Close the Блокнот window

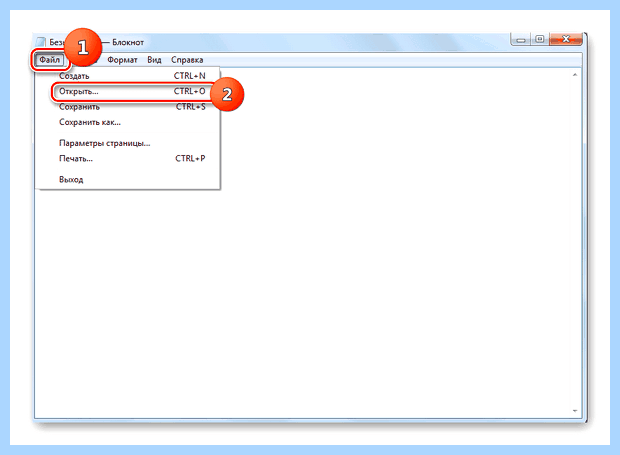click(x=566, y=40)
